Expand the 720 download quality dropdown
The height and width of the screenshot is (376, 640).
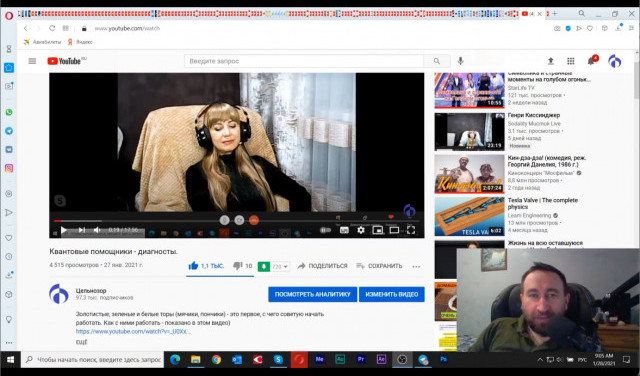(x=280, y=267)
